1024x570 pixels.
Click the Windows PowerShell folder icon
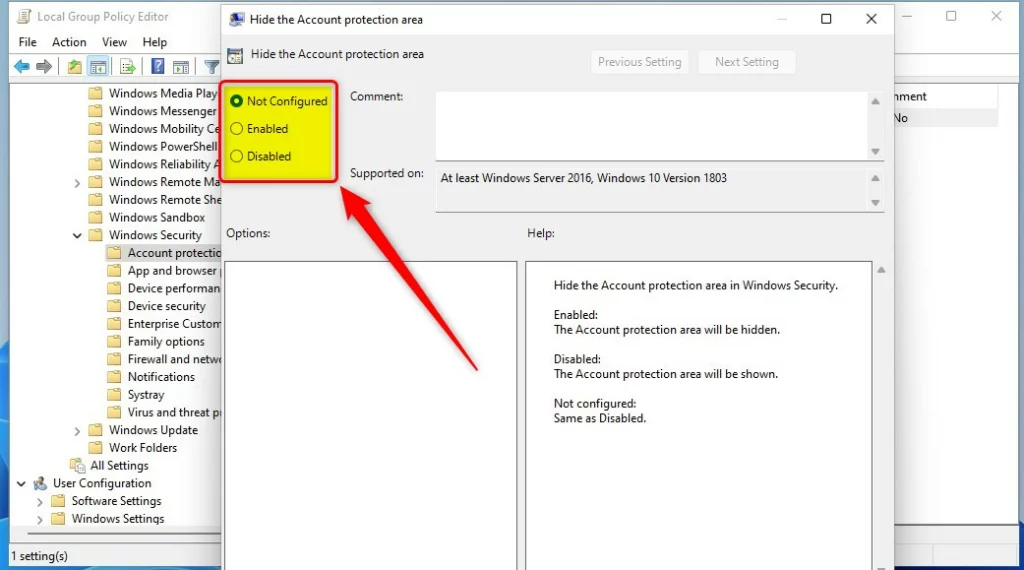(x=96, y=146)
